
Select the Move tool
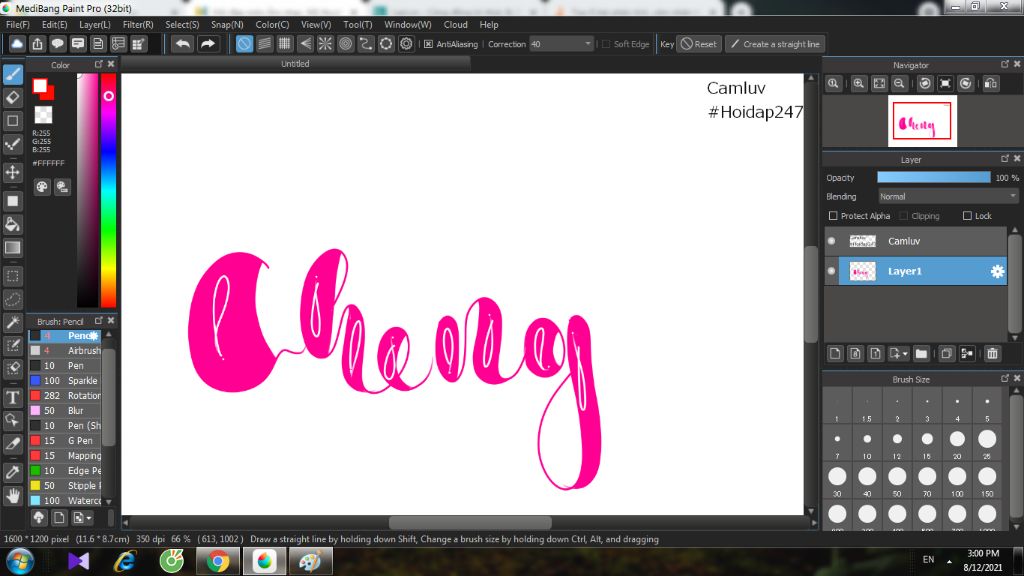(12, 172)
